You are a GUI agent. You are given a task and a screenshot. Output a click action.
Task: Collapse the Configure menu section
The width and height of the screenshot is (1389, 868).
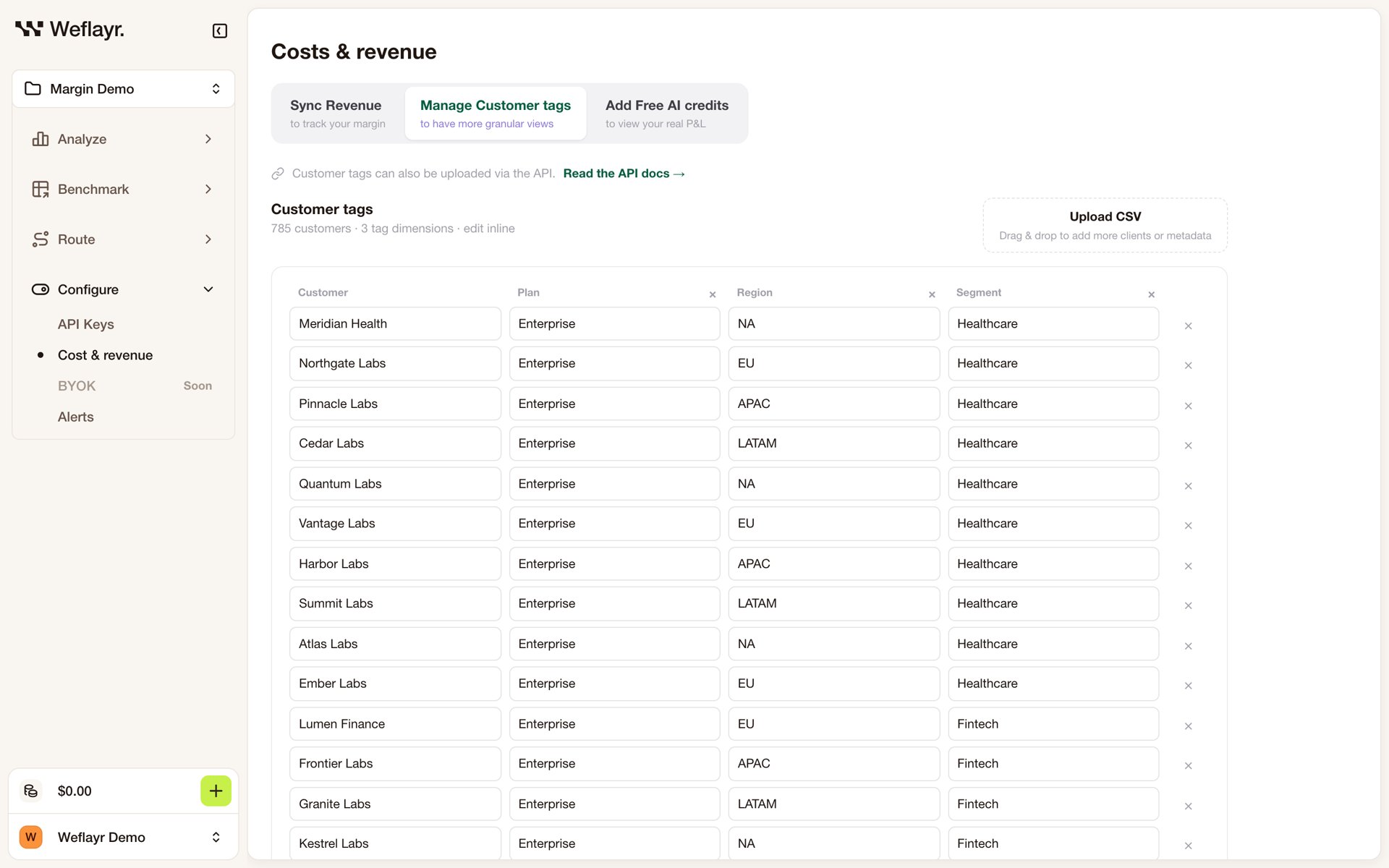pyautogui.click(x=123, y=289)
